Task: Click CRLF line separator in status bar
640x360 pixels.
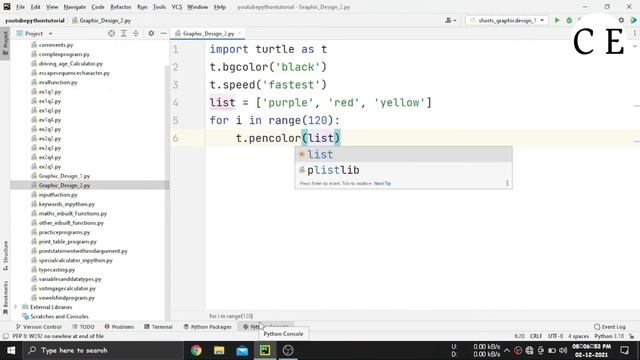Action: (536, 336)
